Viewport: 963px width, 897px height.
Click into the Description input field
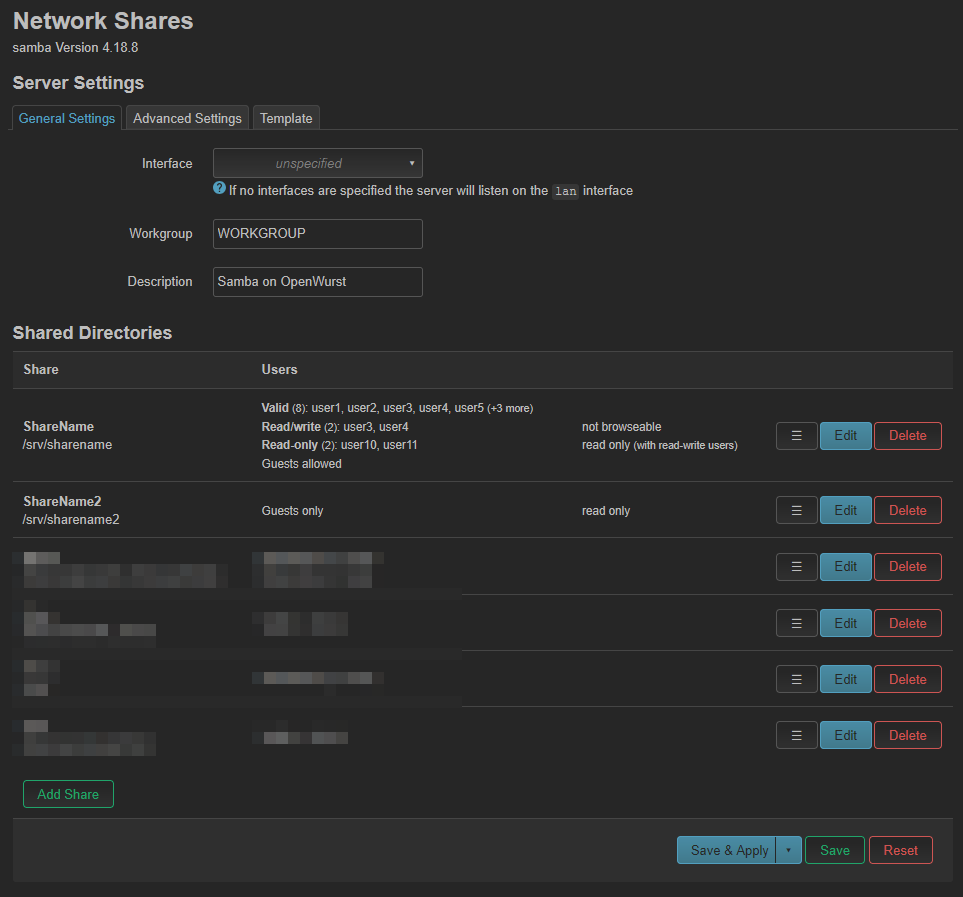[317, 282]
